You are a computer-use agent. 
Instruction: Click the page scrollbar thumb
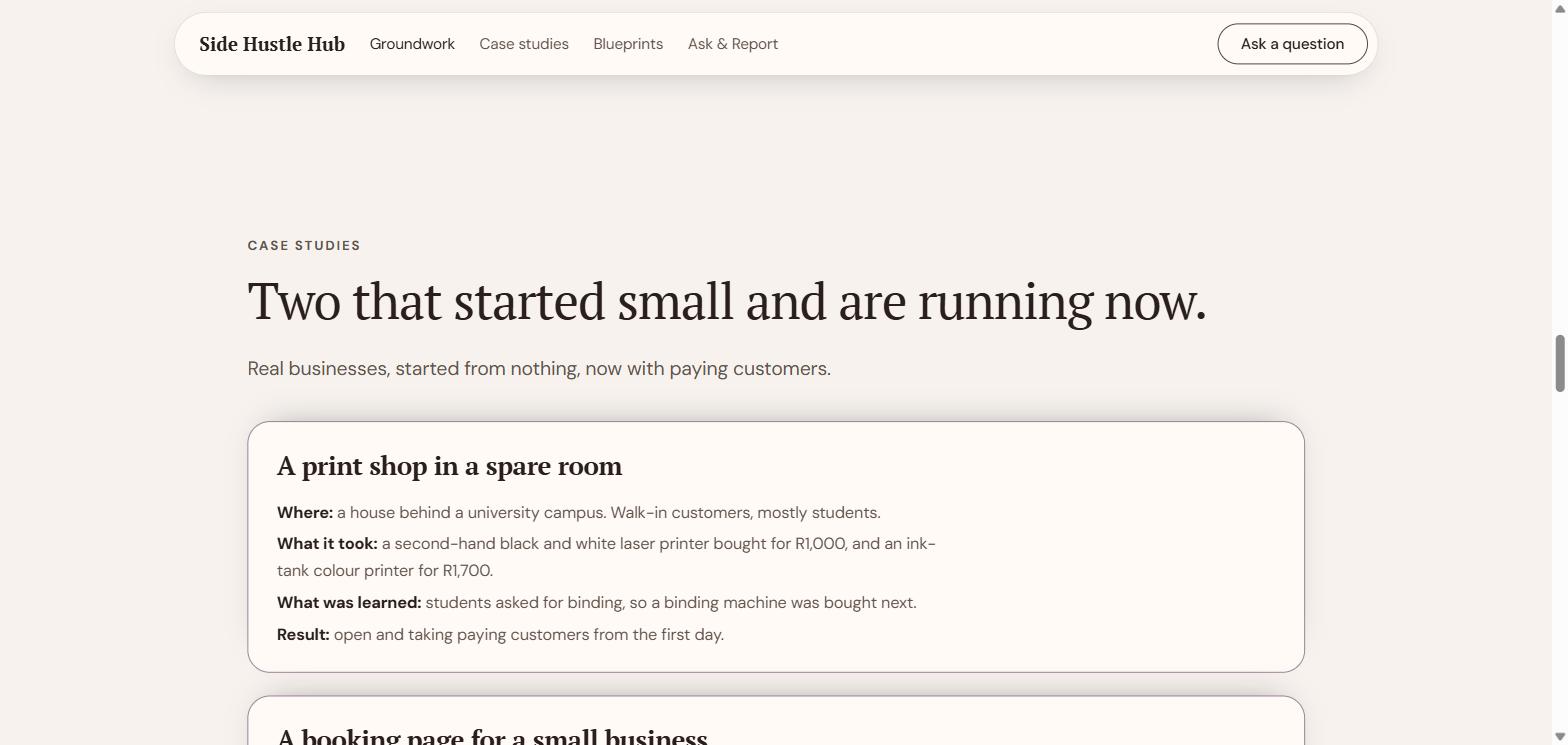[1559, 364]
